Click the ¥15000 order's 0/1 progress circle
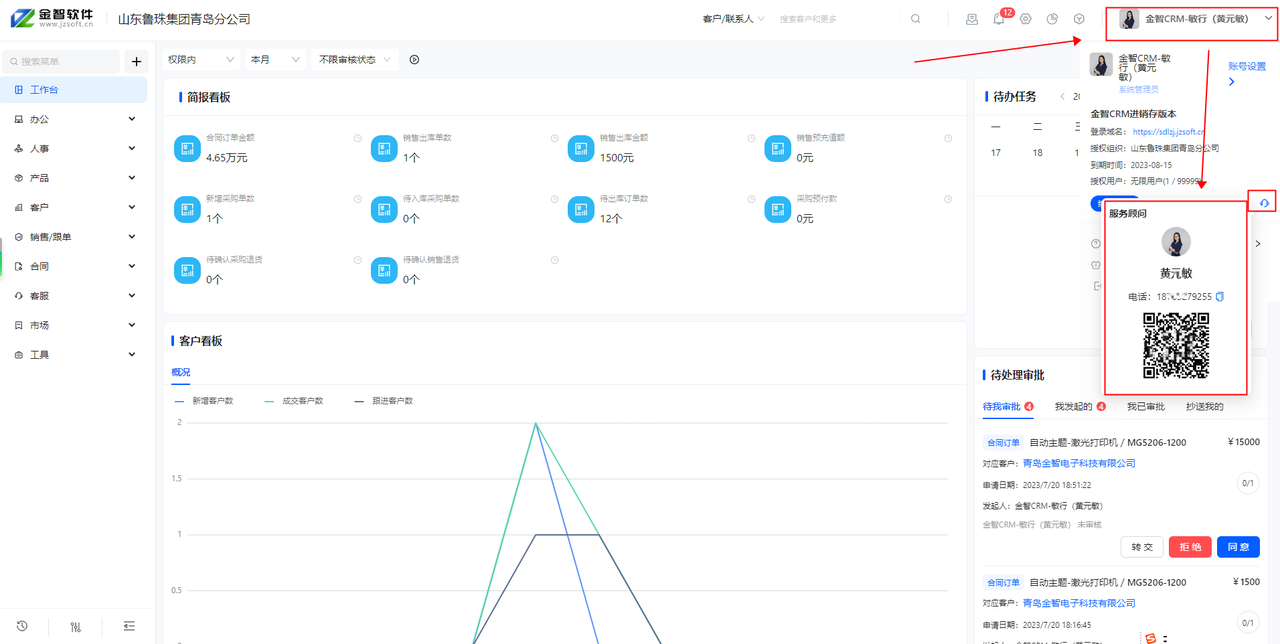1280x644 pixels. pos(1248,483)
